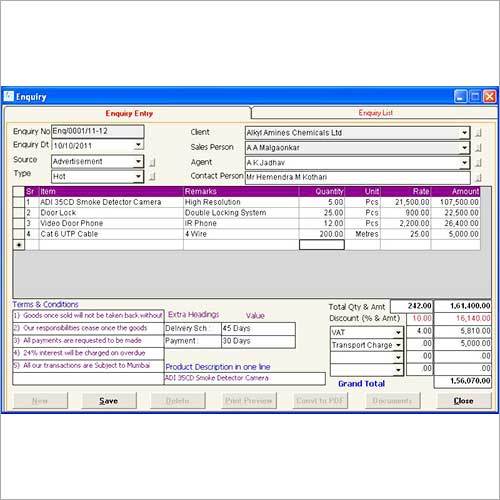Image resolution: width=500 pixels, height=500 pixels.
Task: Click the small button next to Agent field
Action: pyautogui.click(x=478, y=163)
